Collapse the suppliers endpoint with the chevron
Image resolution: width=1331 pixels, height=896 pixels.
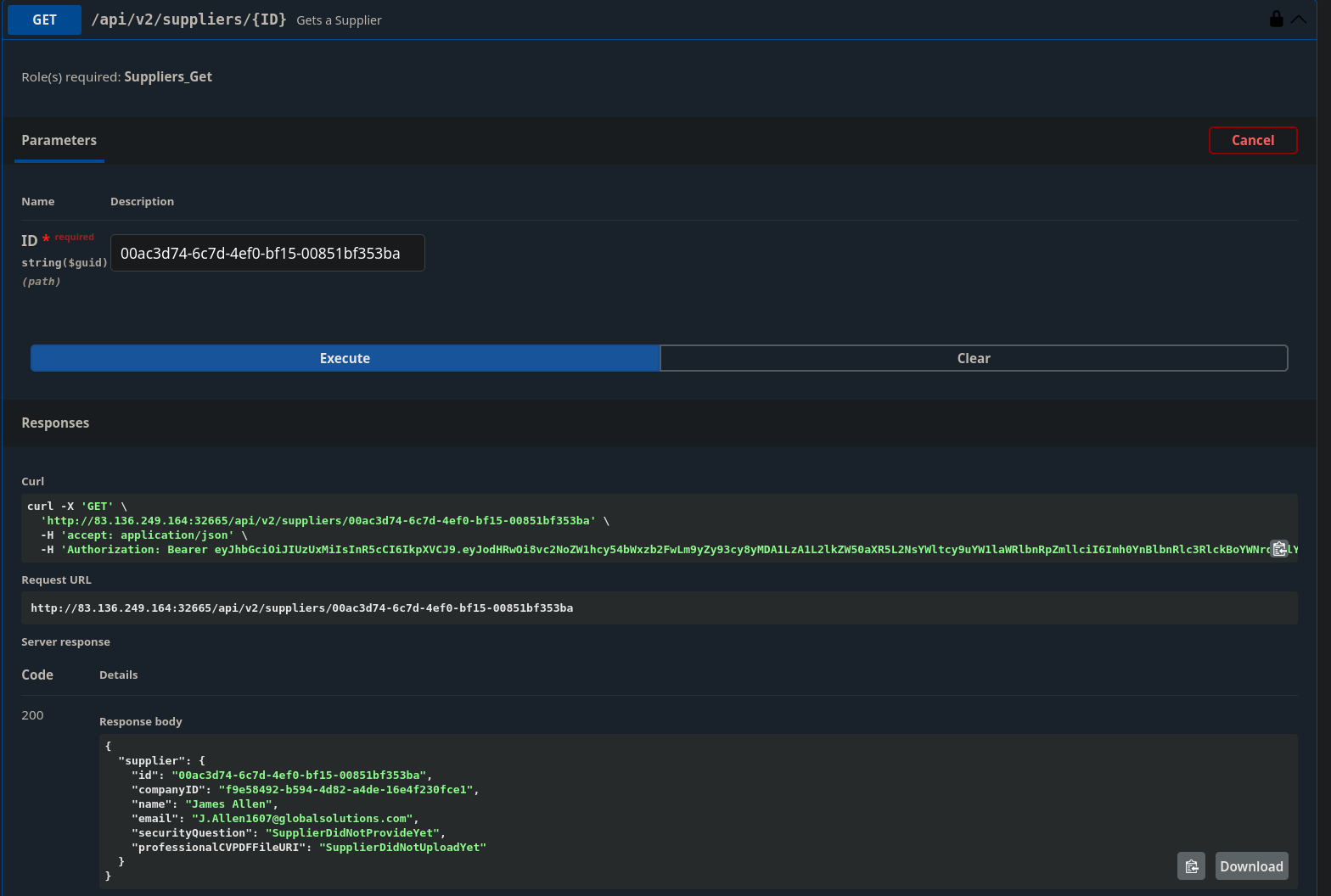point(1299,20)
